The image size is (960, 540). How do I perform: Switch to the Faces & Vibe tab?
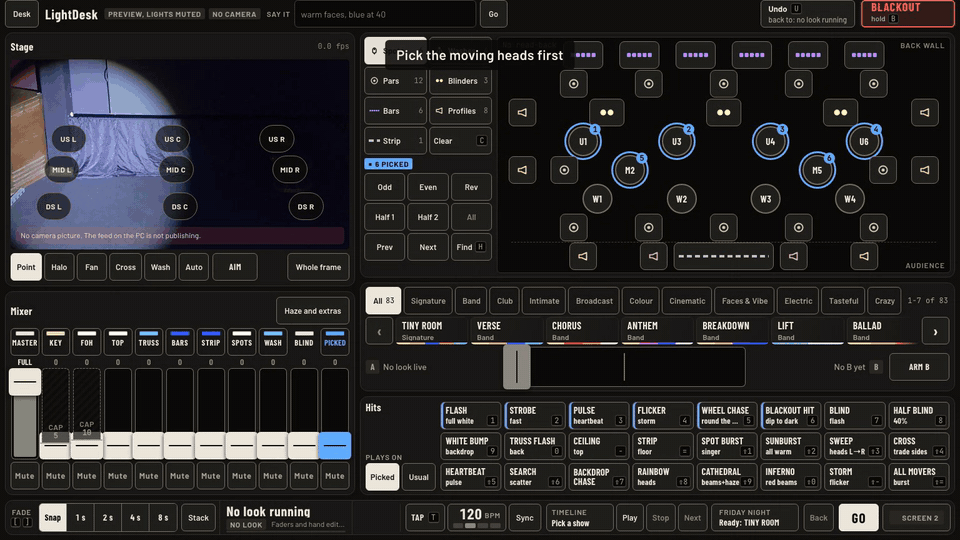[x=744, y=301]
